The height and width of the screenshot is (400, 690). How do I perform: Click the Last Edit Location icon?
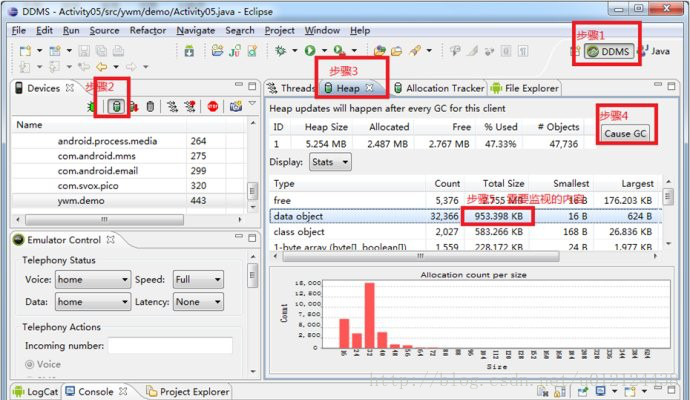(x=84, y=67)
